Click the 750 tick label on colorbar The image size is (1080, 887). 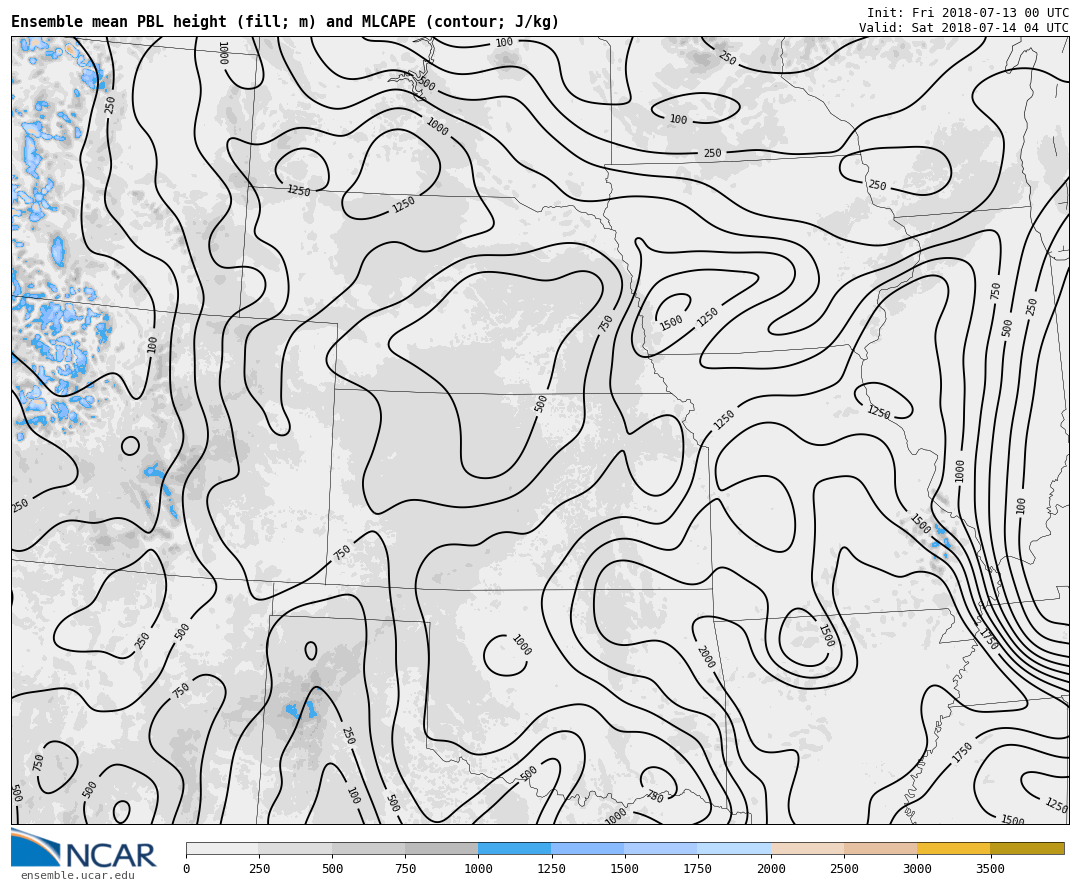[x=405, y=869]
